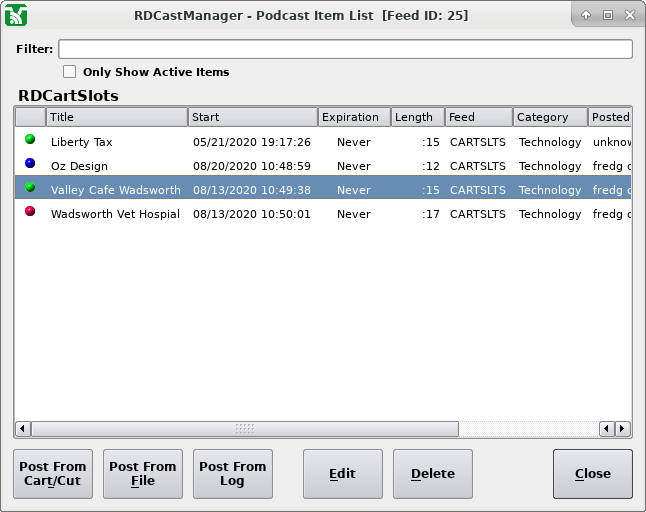The height and width of the screenshot is (512, 646).
Task: Select the Valley Cafe Wadsworth title
Action: click(116, 190)
